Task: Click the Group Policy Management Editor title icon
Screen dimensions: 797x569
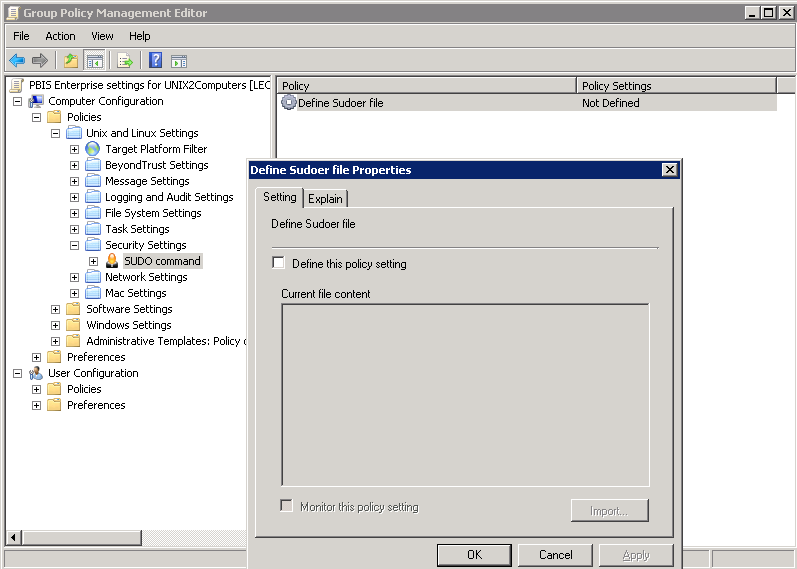Action: [x=12, y=13]
